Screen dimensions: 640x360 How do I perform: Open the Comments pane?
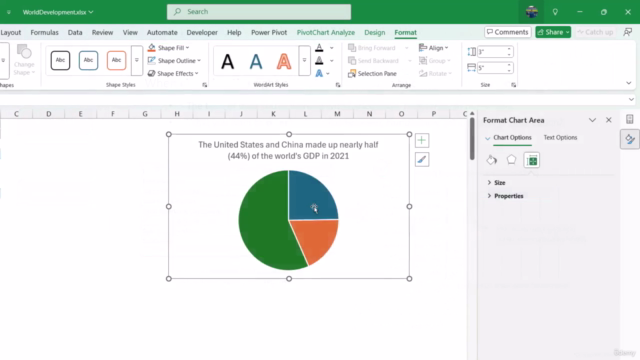click(x=507, y=32)
